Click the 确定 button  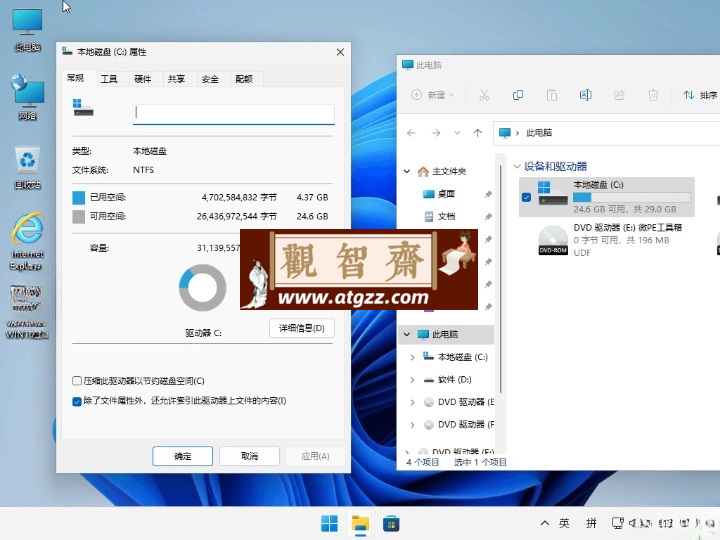click(x=182, y=456)
